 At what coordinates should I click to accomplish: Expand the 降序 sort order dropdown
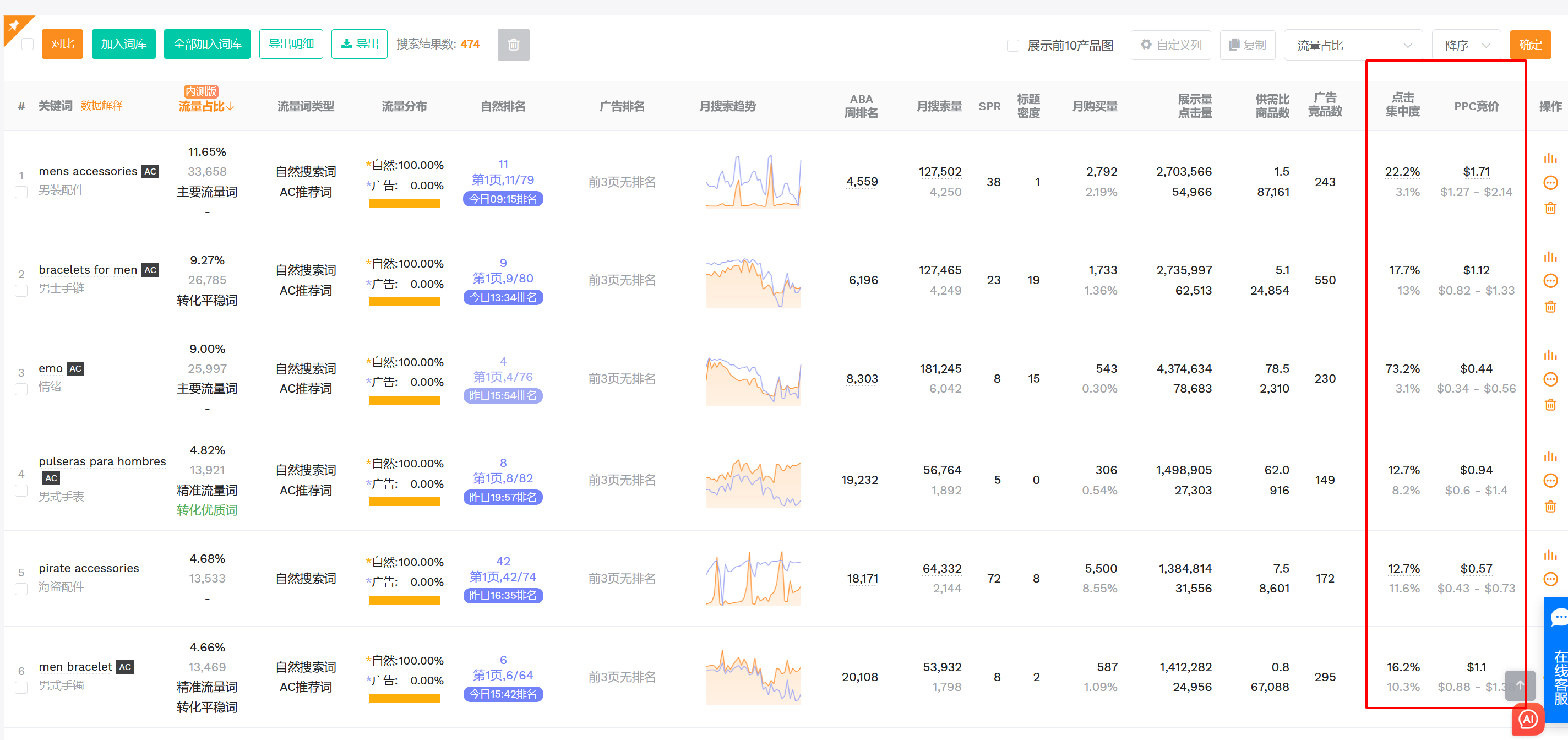1466,46
